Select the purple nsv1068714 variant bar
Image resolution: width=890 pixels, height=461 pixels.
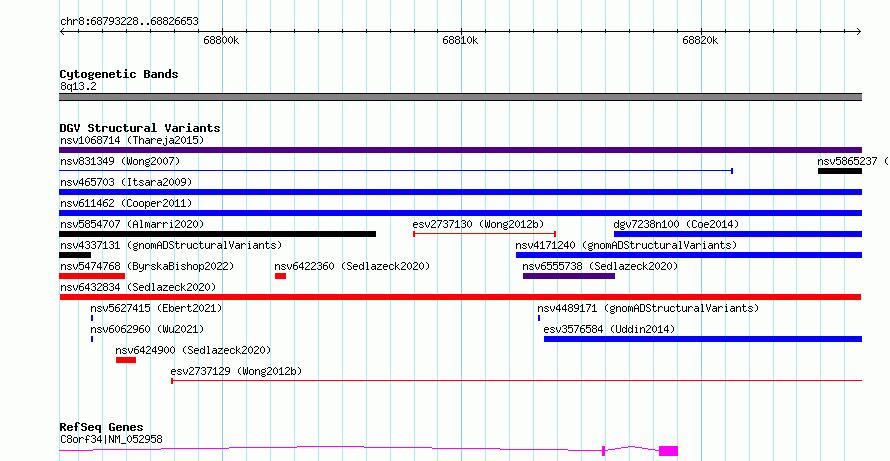click(460, 150)
